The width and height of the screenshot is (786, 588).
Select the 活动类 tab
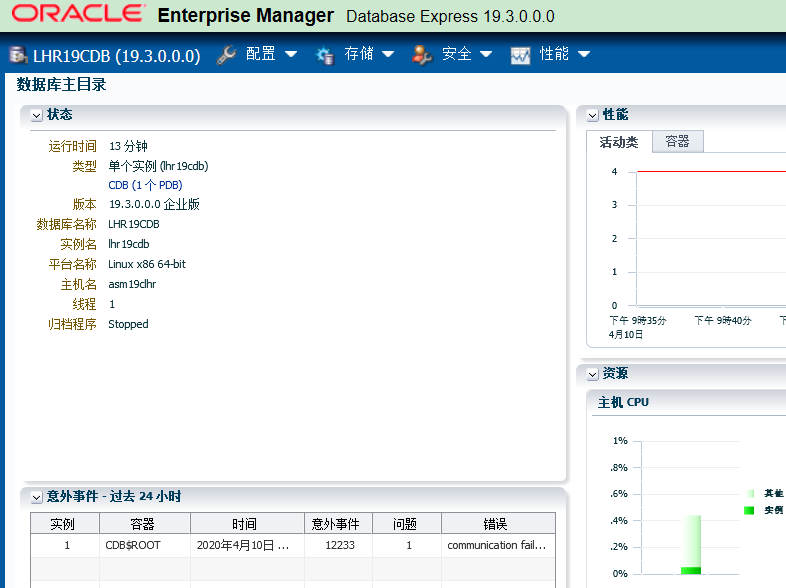click(619, 142)
